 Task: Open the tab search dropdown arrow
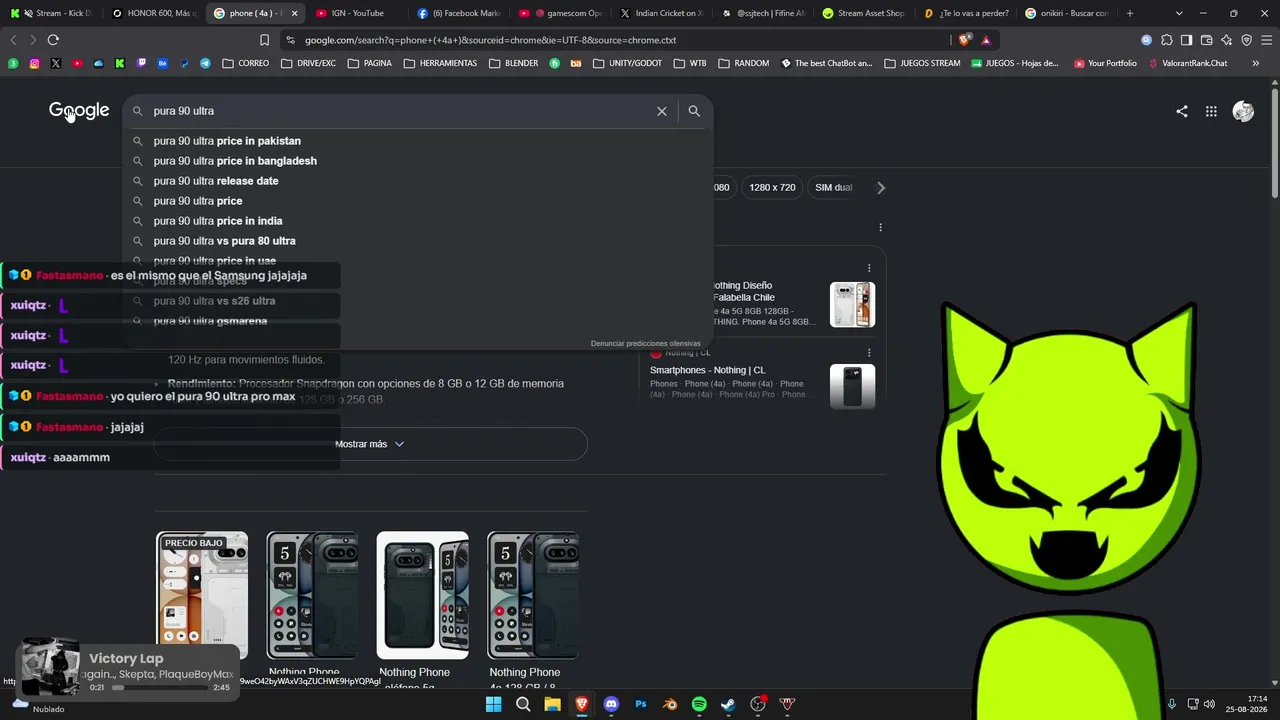1179,13
